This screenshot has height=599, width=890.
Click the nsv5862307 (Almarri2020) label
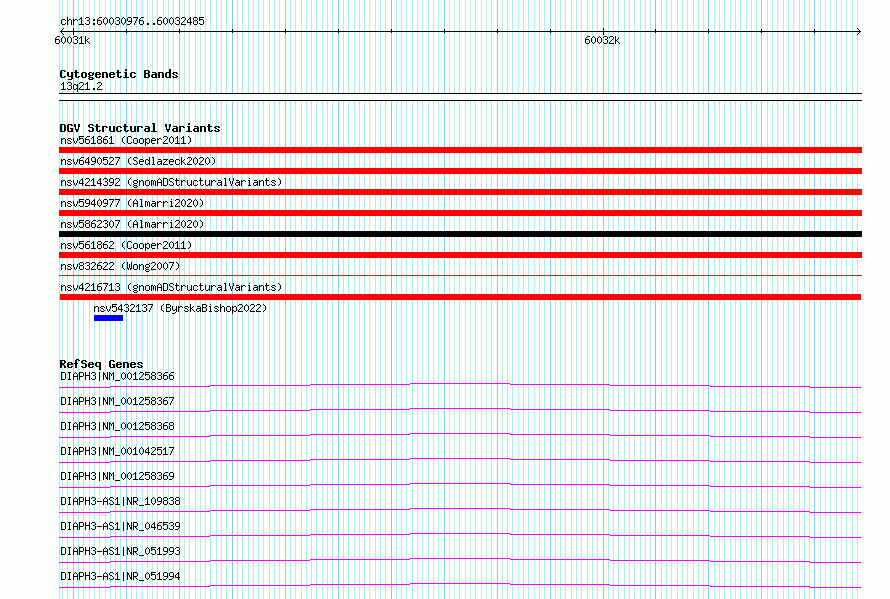click(132, 224)
